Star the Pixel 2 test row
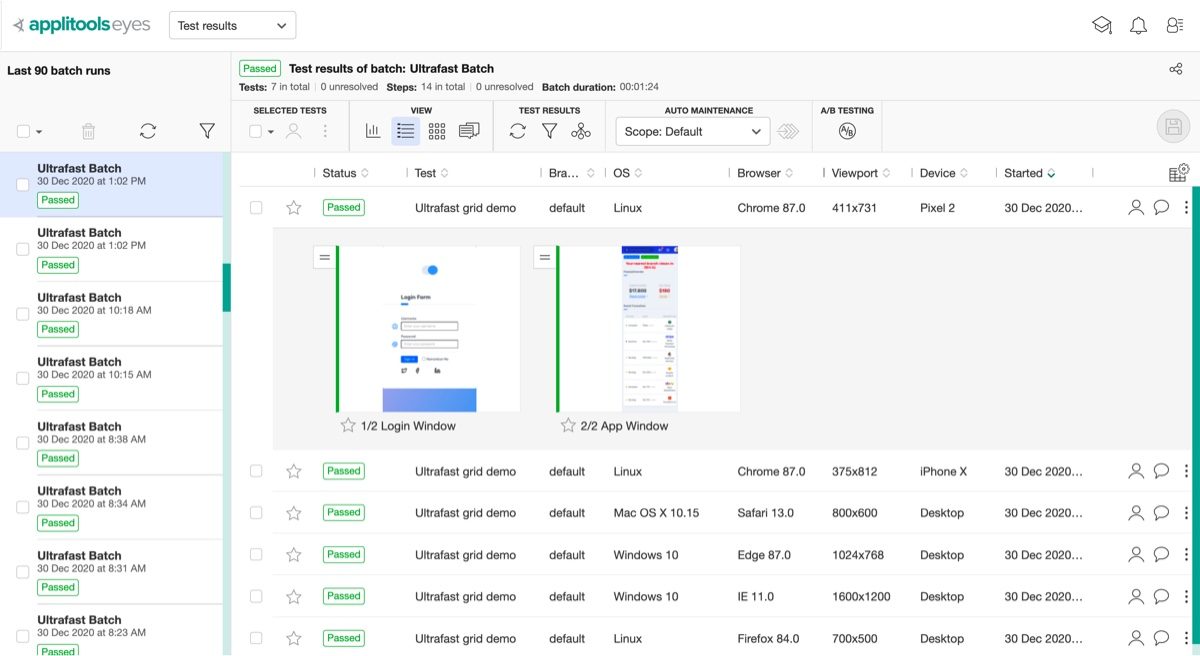1200x656 pixels. pyautogui.click(x=293, y=208)
